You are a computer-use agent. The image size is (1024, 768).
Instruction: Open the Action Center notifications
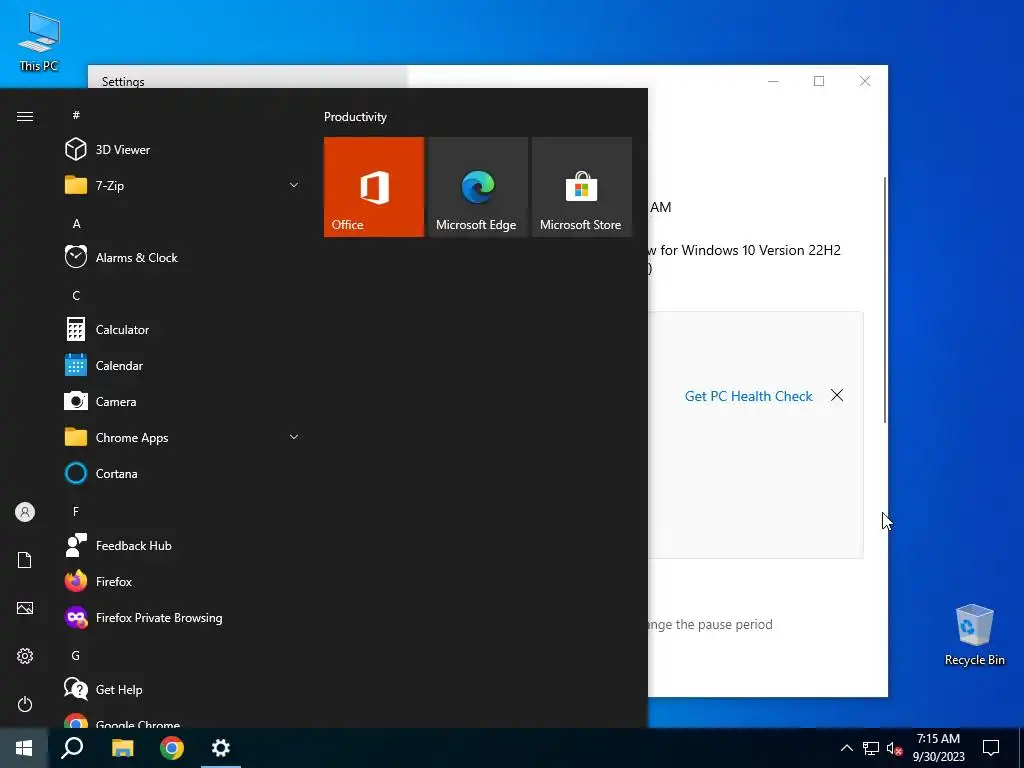(991, 748)
